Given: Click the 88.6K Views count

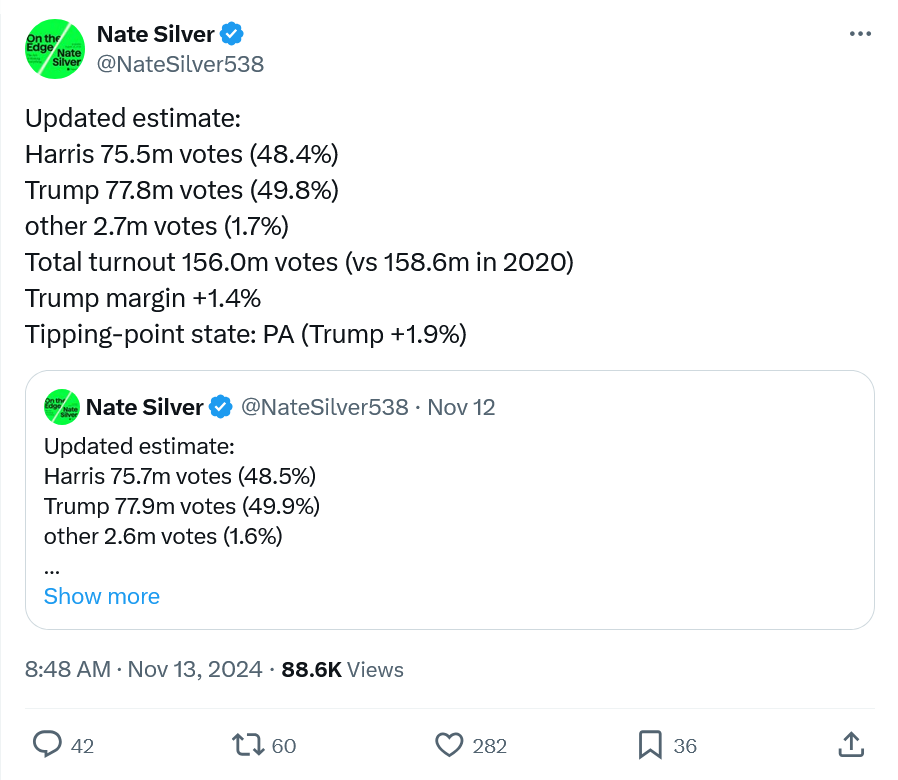Looking at the screenshot, I should 343,670.
